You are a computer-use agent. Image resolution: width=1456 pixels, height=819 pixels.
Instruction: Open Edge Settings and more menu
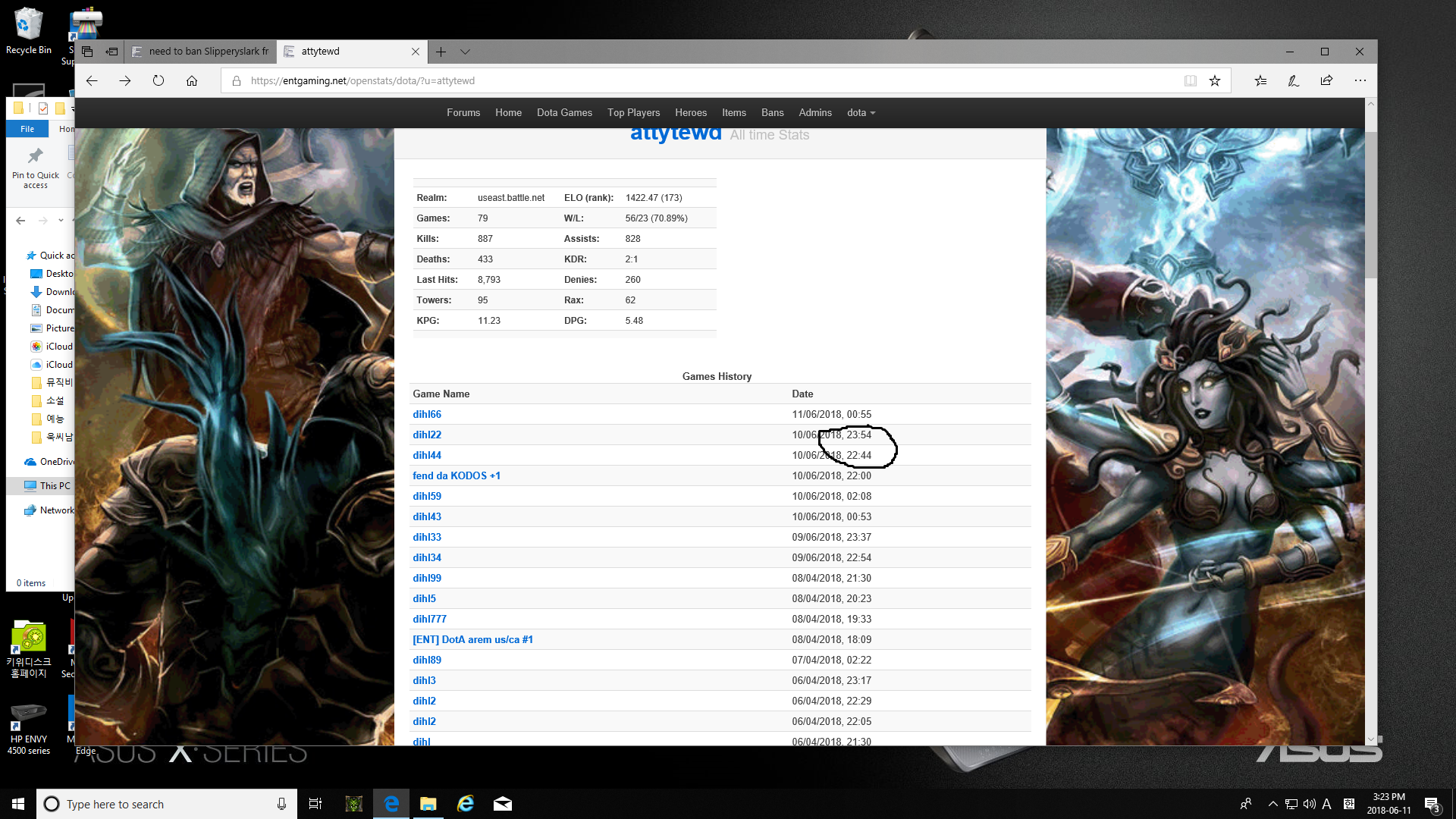[1360, 81]
